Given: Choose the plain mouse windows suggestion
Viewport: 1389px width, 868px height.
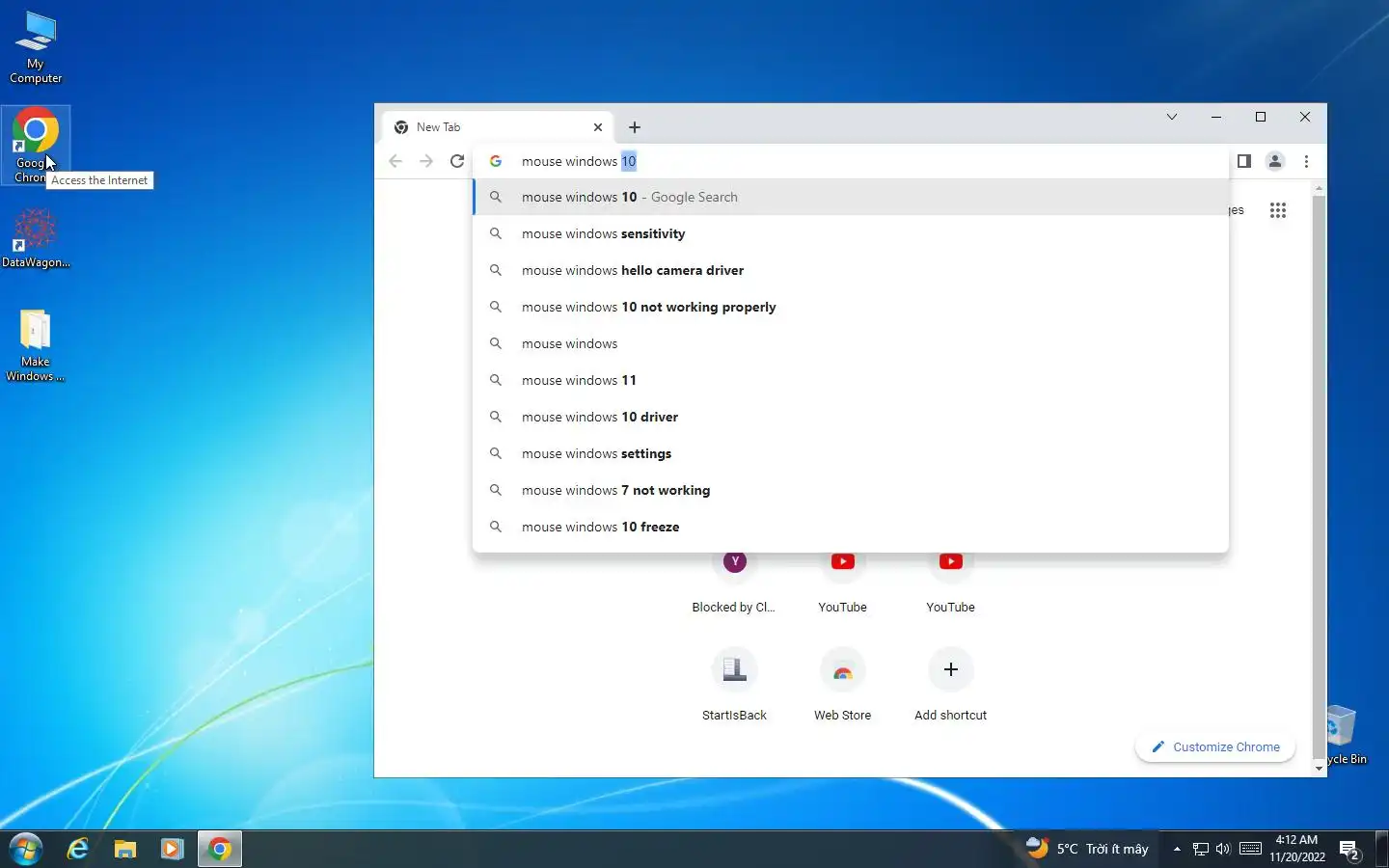Looking at the screenshot, I should coord(851,343).
